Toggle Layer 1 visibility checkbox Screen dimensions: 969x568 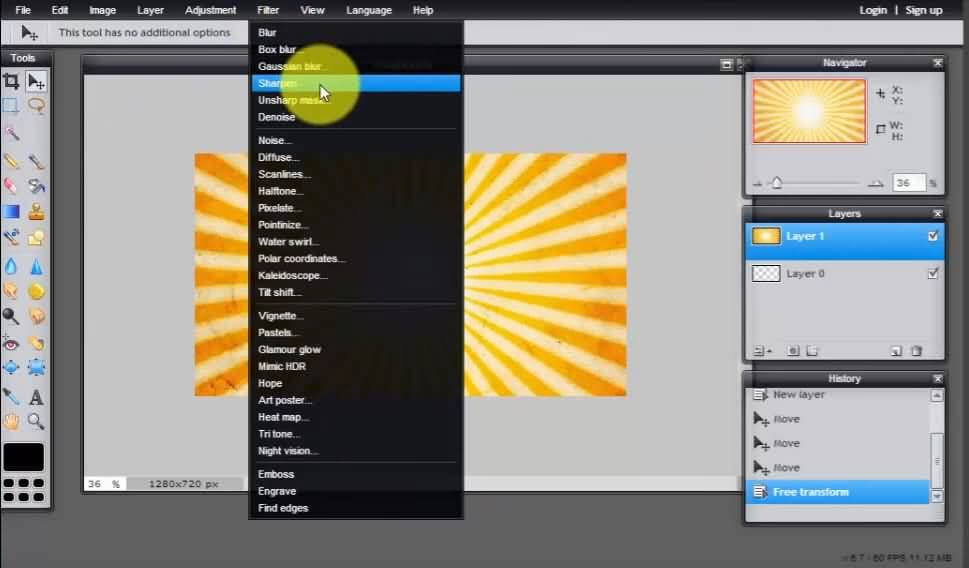(933, 236)
